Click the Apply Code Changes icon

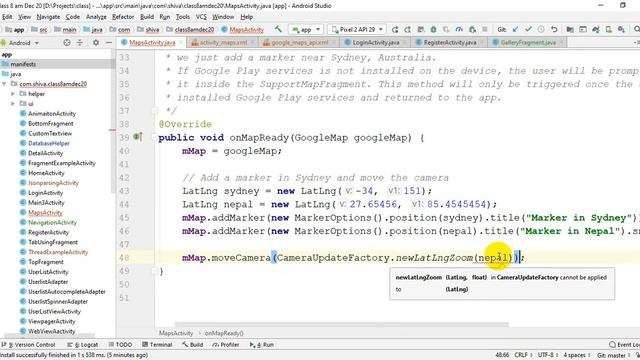coord(420,29)
